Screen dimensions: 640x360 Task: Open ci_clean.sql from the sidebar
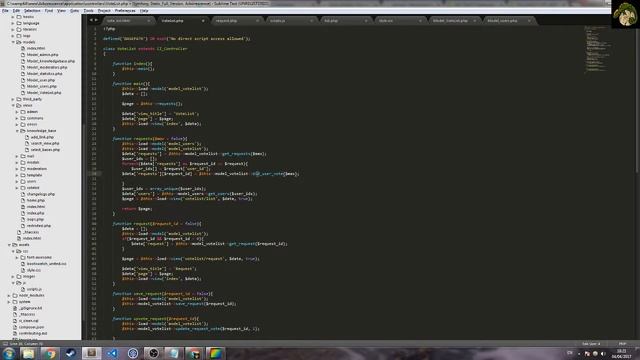pos(28,321)
